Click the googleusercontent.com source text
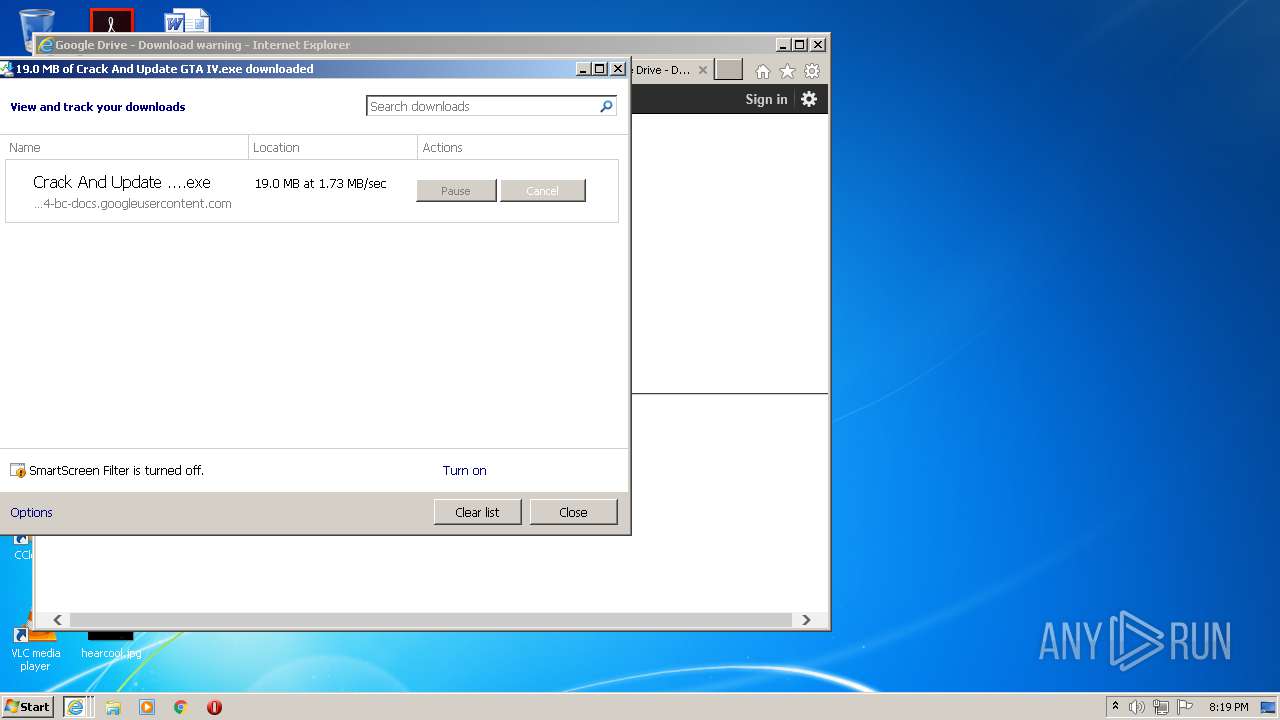The height and width of the screenshot is (720, 1280). click(x=133, y=203)
